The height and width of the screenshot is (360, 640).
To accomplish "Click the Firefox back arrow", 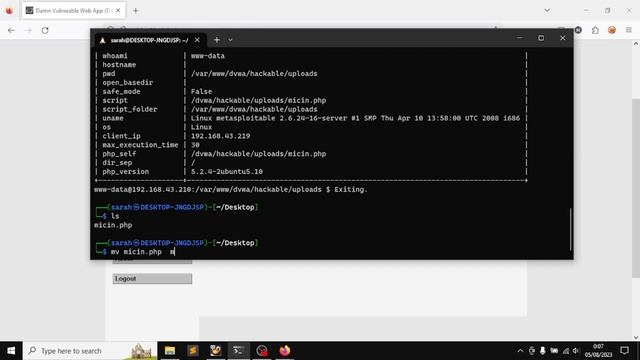I will [x=11, y=30].
